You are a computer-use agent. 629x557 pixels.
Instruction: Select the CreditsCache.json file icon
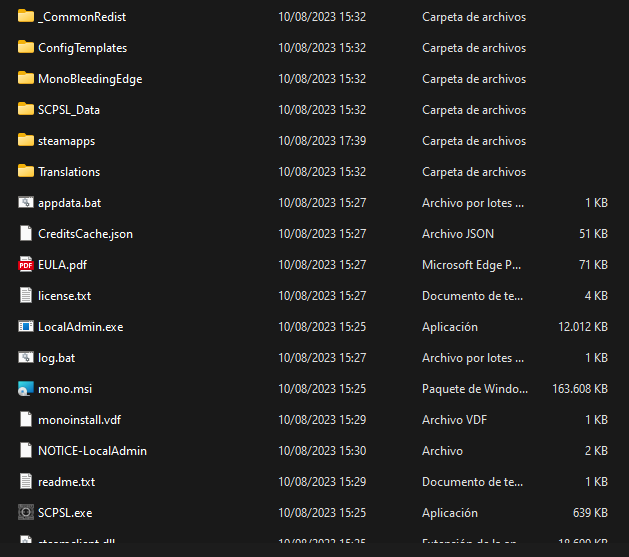tap(26, 234)
